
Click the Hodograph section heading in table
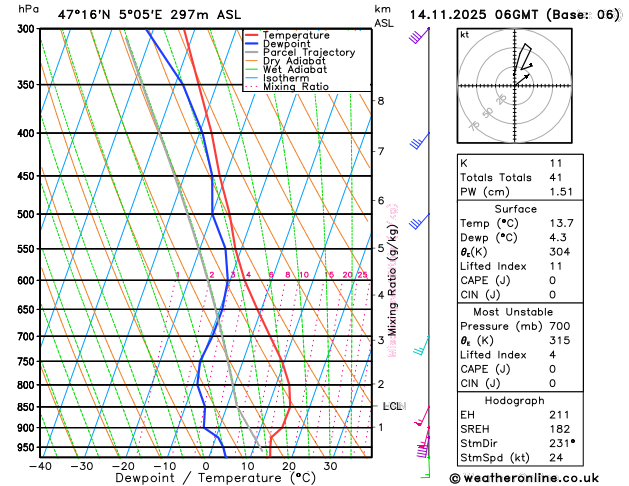515,401
